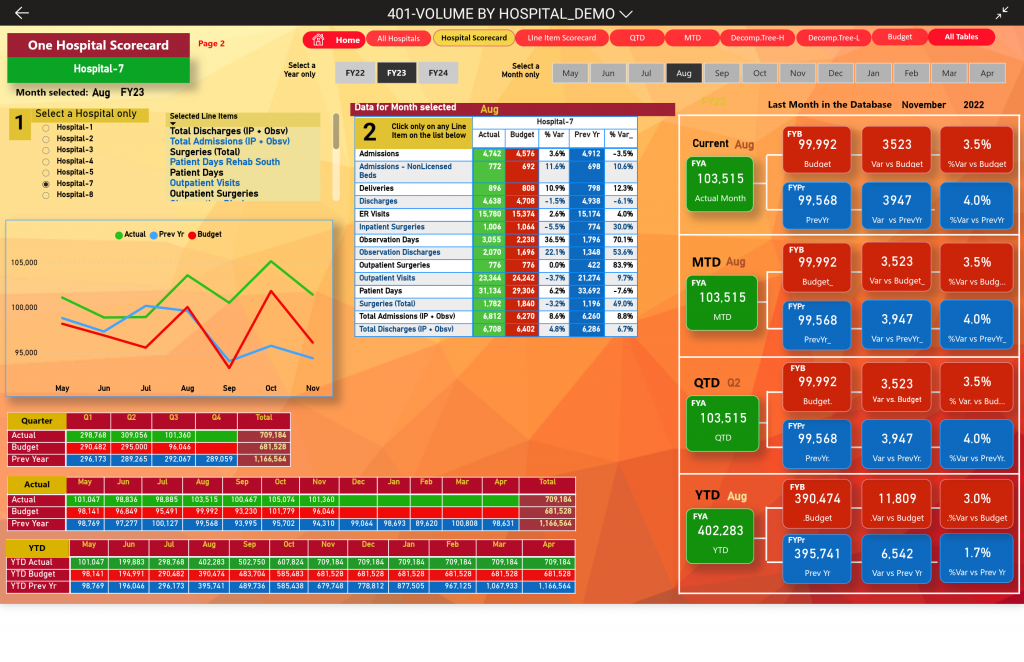The width and height of the screenshot is (1024, 662).
Task: Select FY24 in the year slicer
Action: (438, 73)
